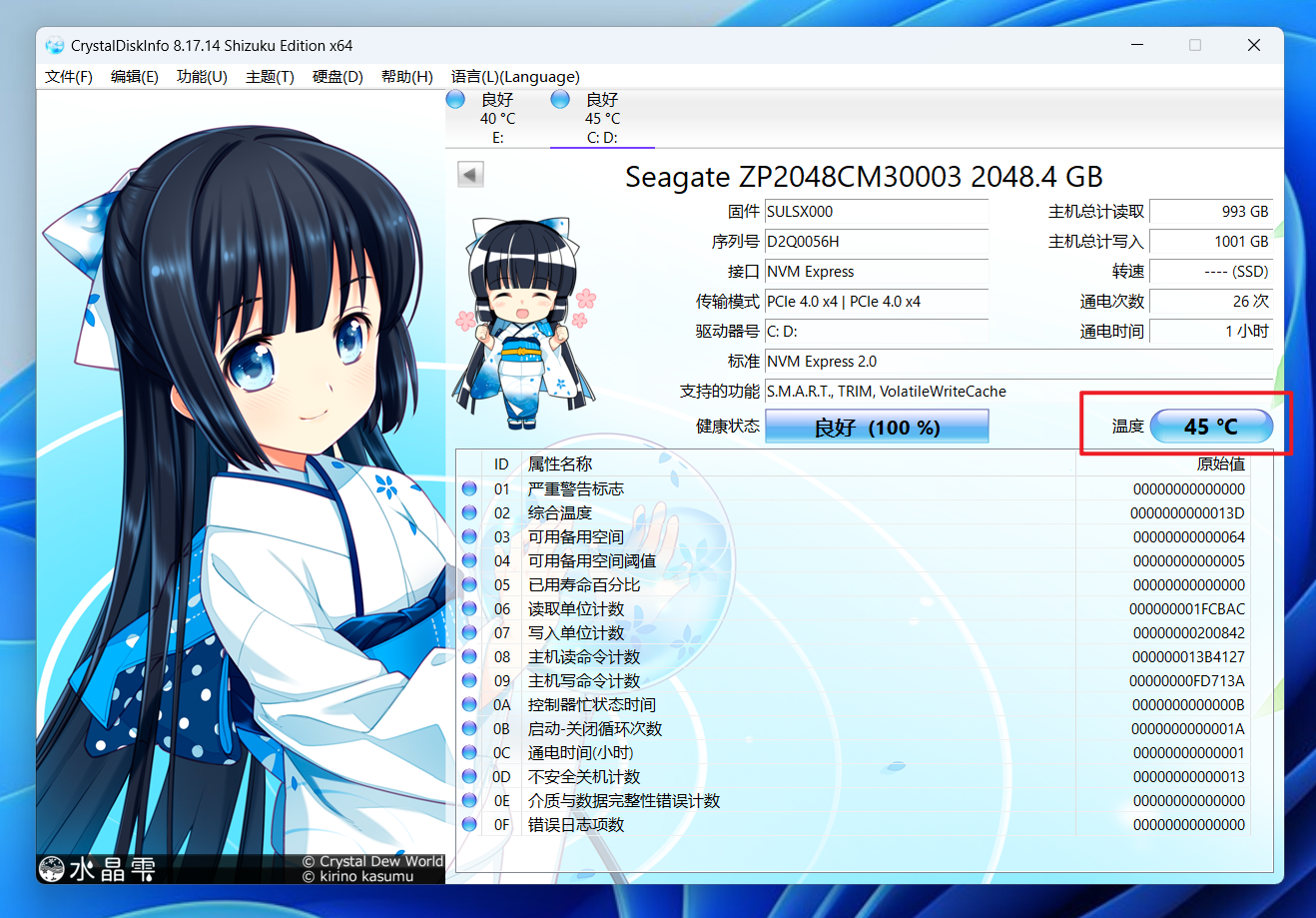Click status orb for attribute 08 主机读命令计数

(x=469, y=657)
